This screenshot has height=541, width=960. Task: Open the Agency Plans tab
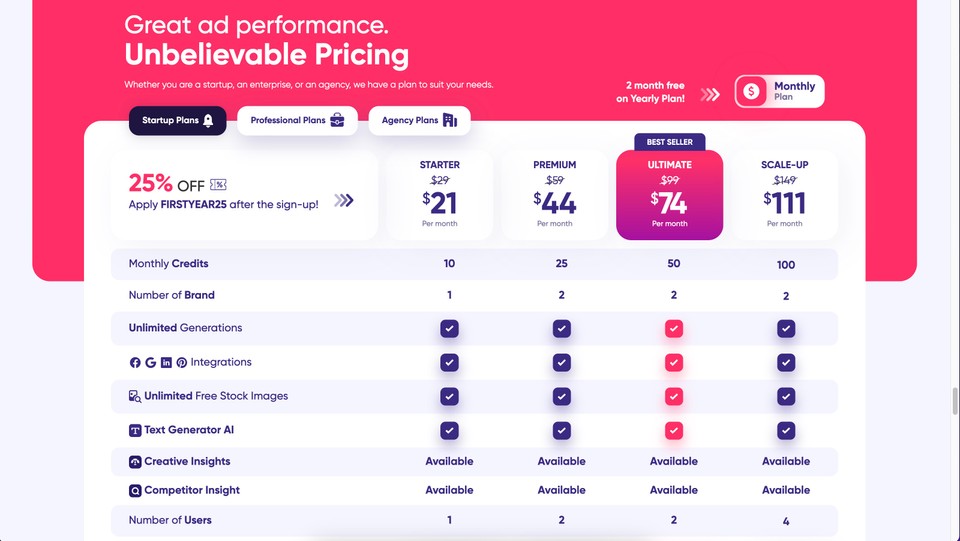tap(419, 121)
